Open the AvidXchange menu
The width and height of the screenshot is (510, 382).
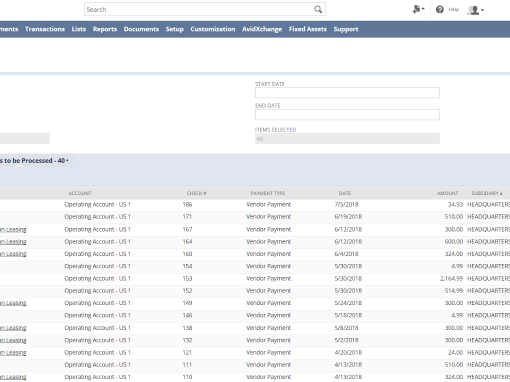point(262,29)
